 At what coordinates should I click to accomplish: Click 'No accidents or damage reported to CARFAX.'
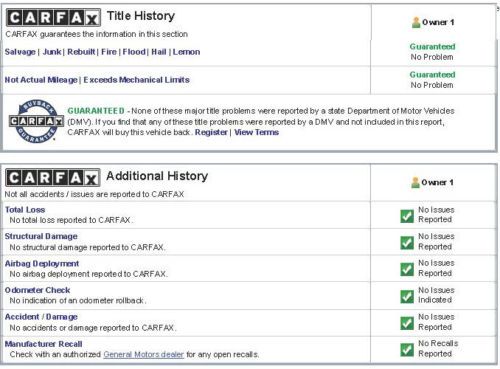tap(93, 328)
